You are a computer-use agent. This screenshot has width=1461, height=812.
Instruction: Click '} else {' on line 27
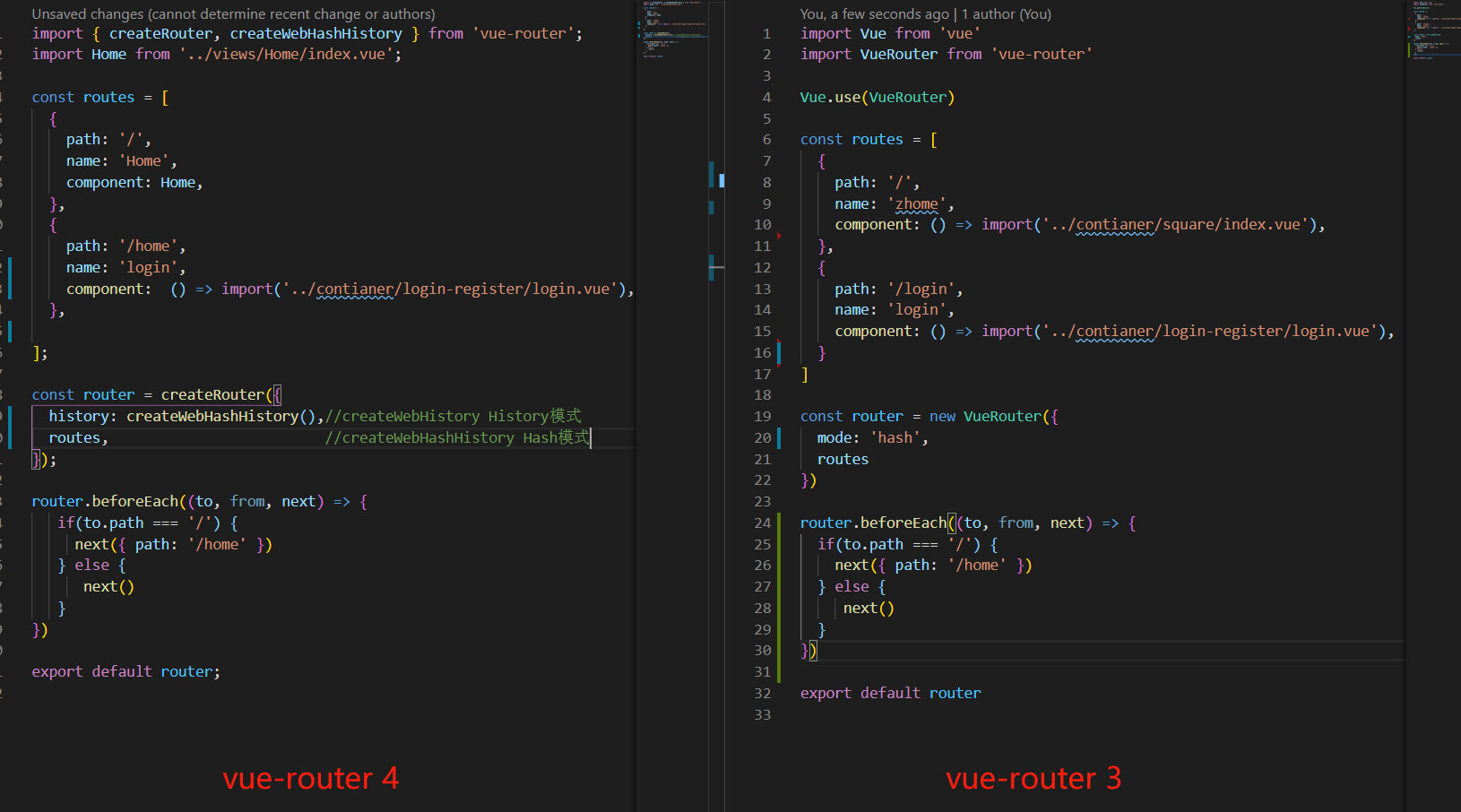click(x=852, y=587)
